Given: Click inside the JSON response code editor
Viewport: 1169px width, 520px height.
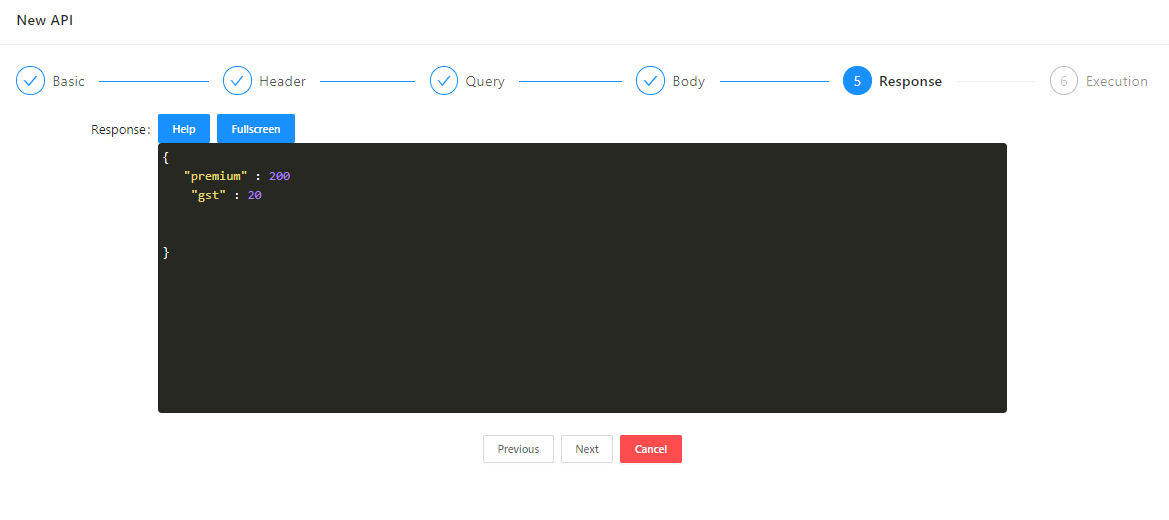Looking at the screenshot, I should coord(582,278).
